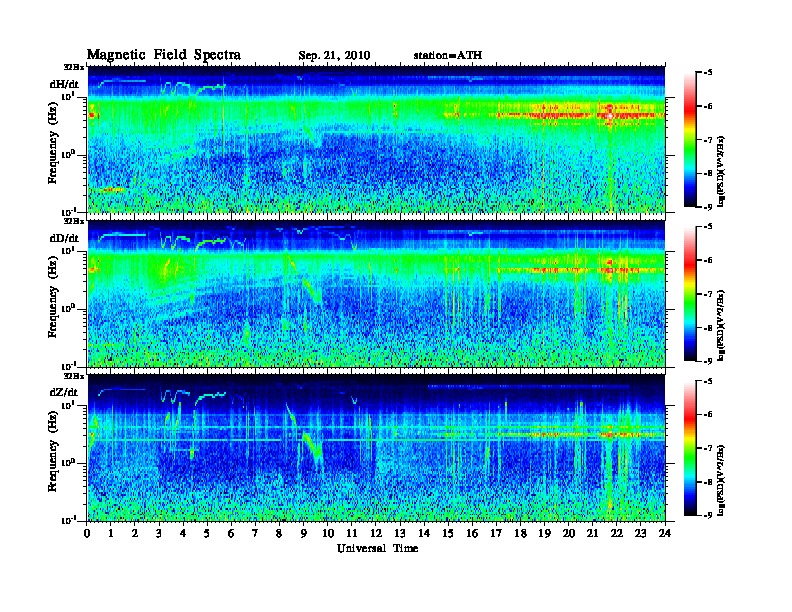
Task: Click hour "1" on the Universal Time axis
Action: pyautogui.click(x=111, y=534)
